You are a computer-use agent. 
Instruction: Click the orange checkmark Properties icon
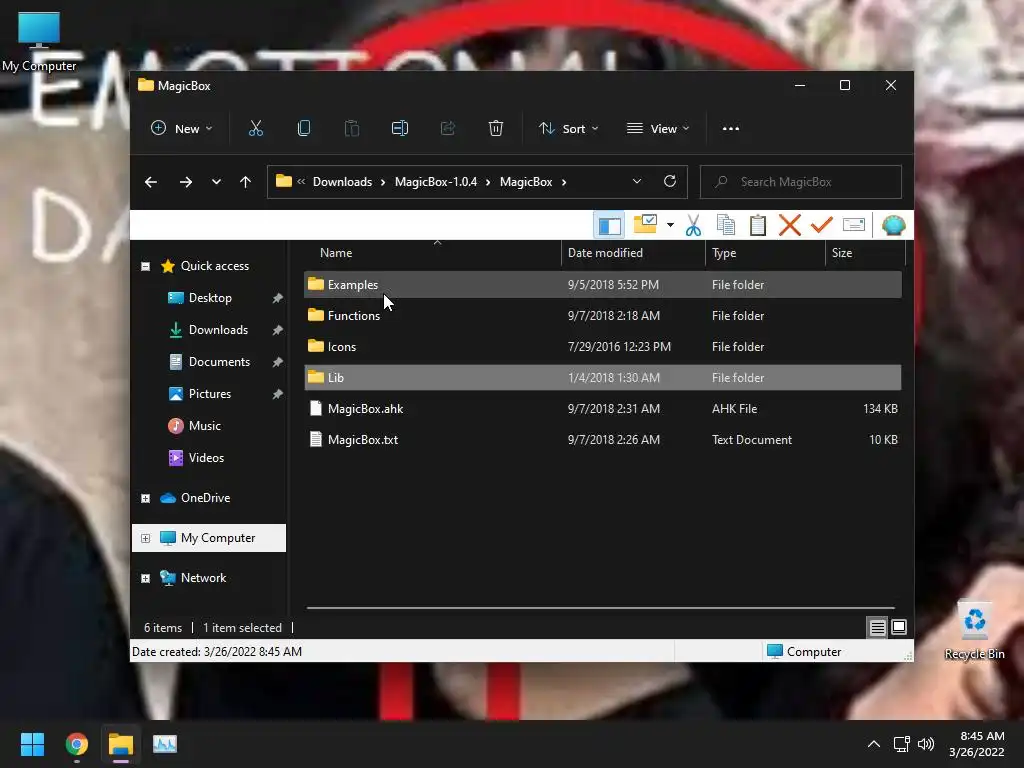tap(822, 225)
